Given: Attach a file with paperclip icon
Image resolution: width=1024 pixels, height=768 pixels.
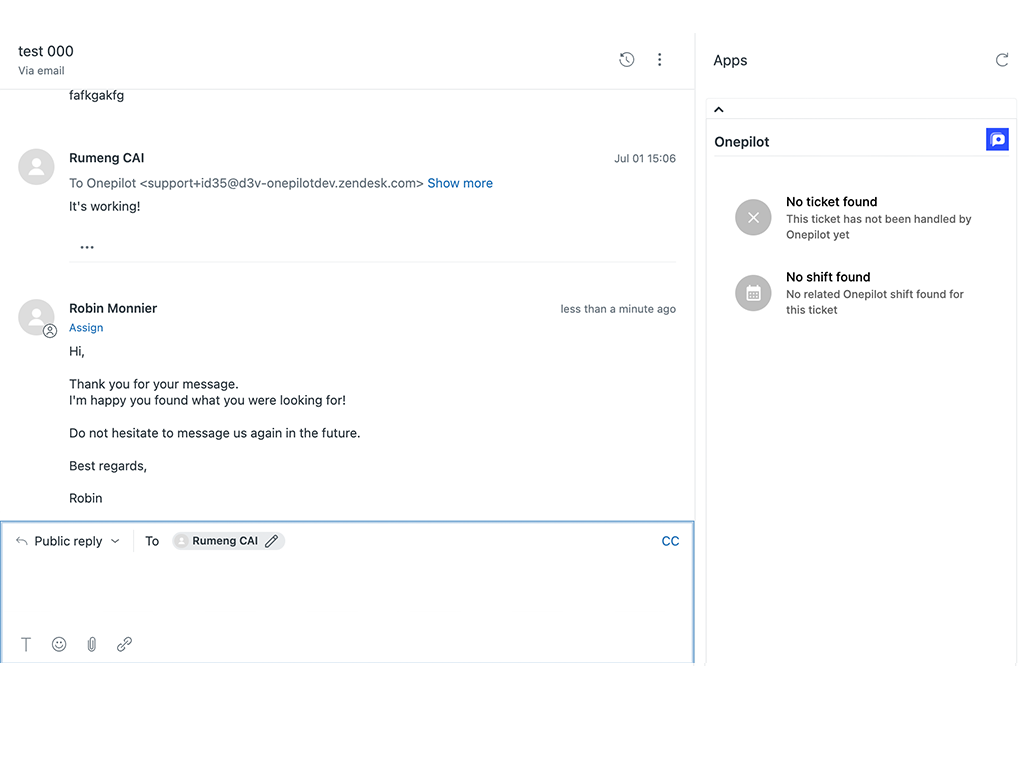Looking at the screenshot, I should click(x=91, y=645).
